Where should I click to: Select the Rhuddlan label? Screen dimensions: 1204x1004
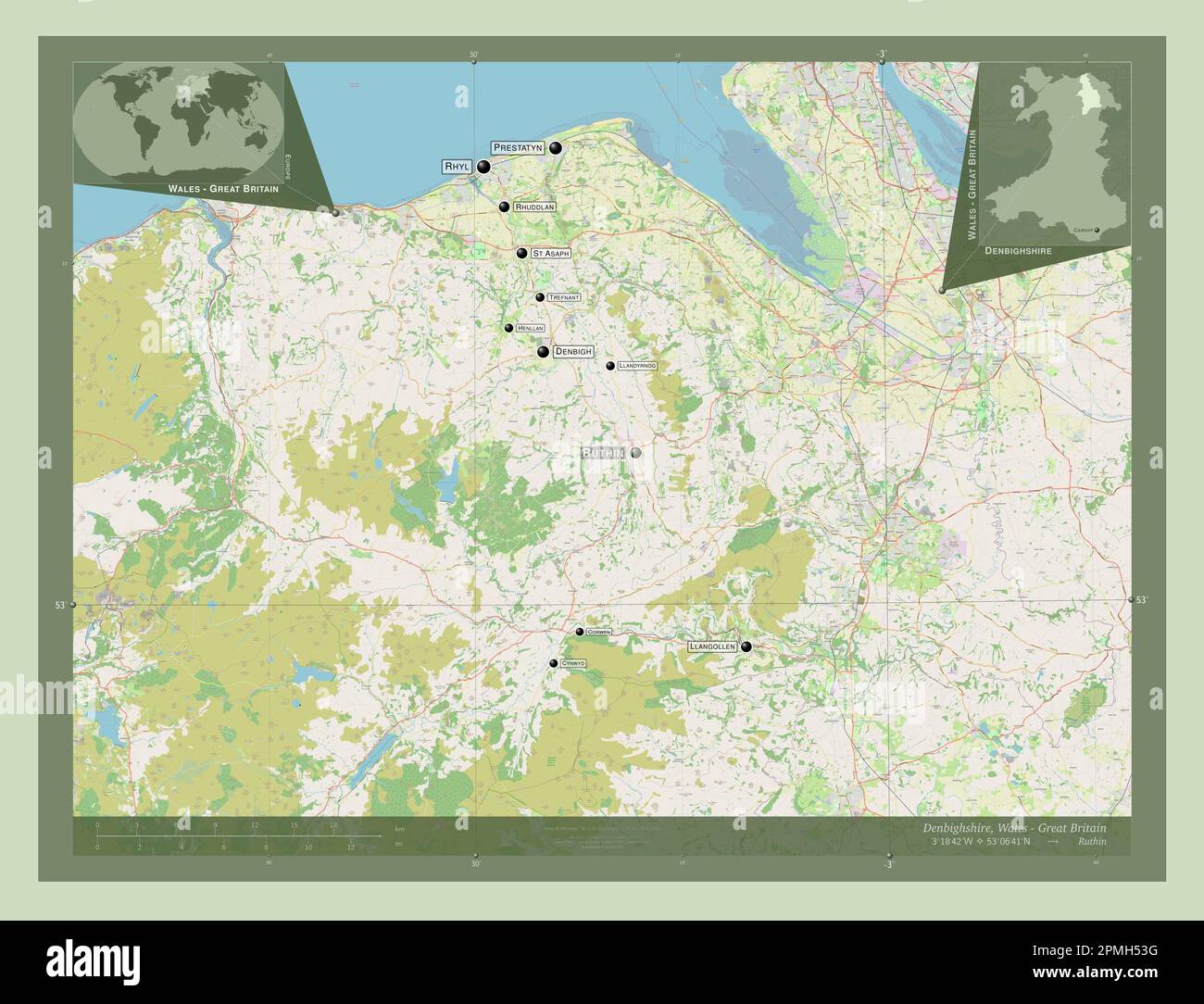535,207
